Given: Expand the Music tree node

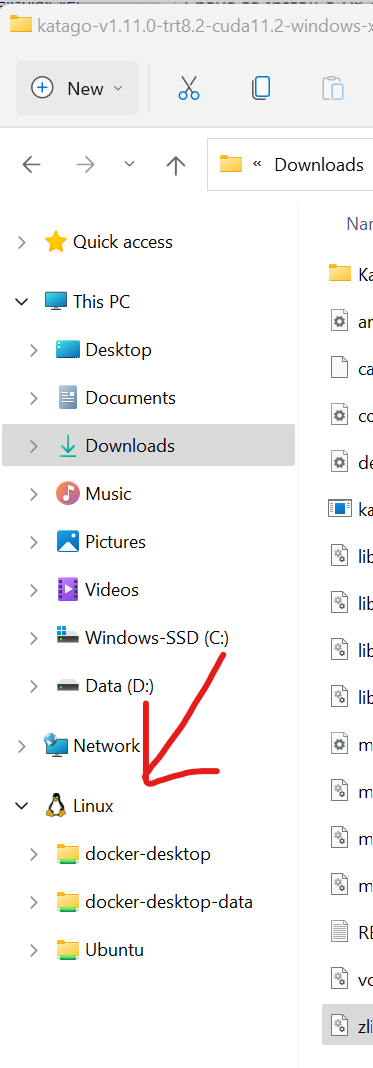Looking at the screenshot, I should [34, 494].
